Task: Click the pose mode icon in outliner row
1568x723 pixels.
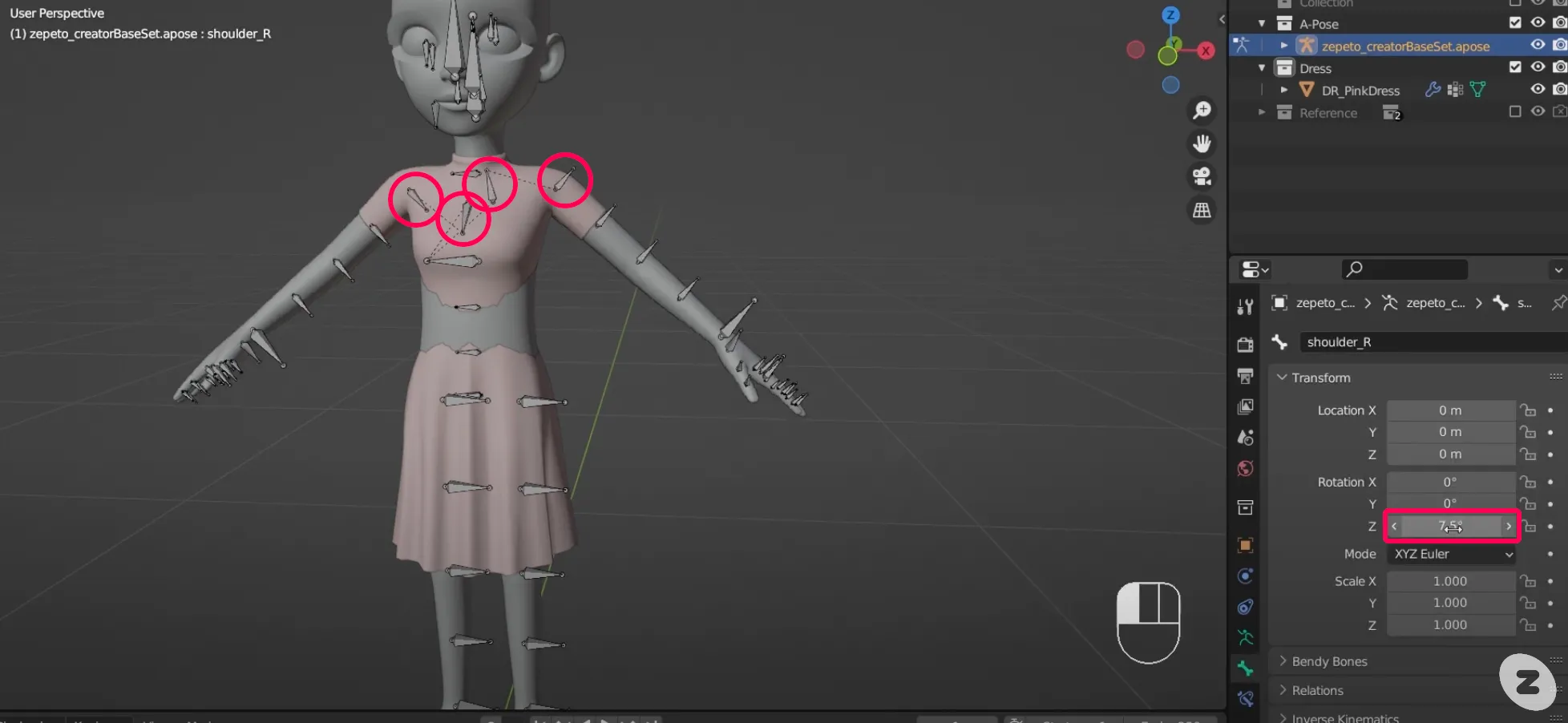Action: pos(1241,45)
